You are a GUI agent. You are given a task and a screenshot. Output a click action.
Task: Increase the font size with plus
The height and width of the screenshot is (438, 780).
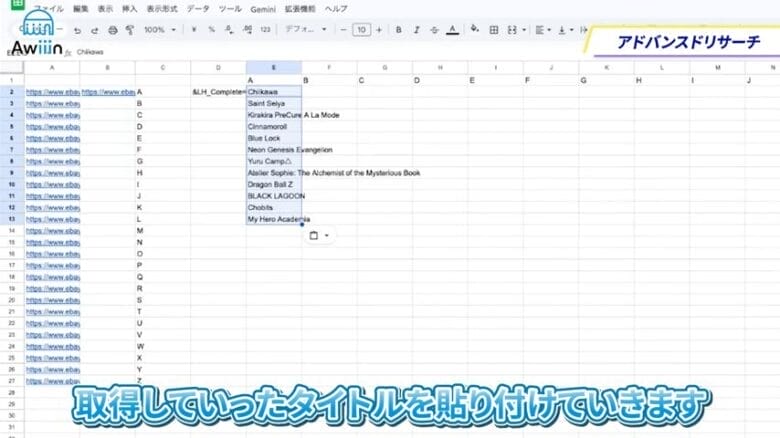coord(379,30)
